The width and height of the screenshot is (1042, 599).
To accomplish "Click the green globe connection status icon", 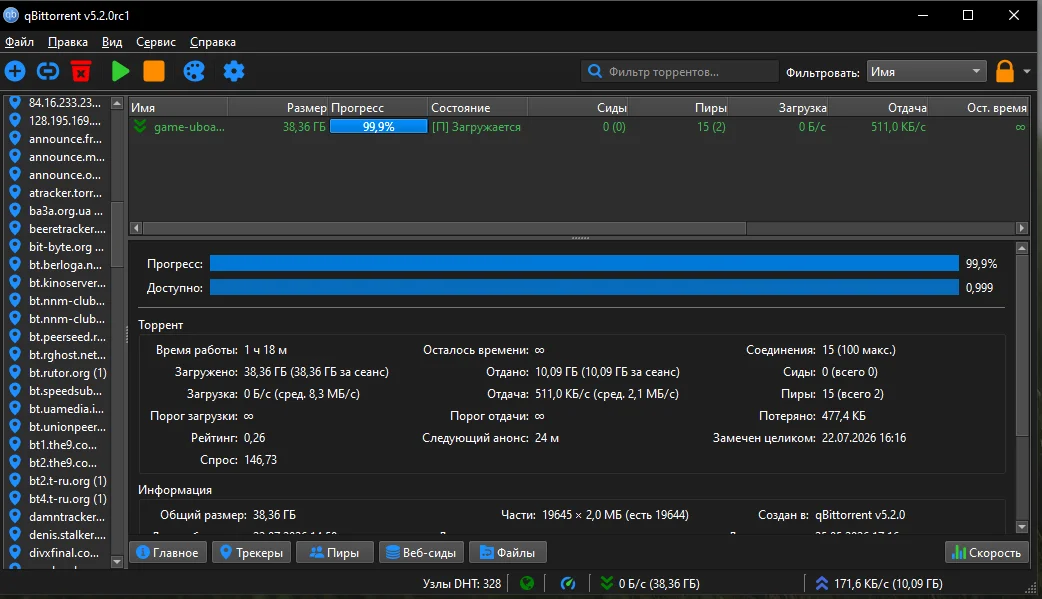I will coord(527,583).
